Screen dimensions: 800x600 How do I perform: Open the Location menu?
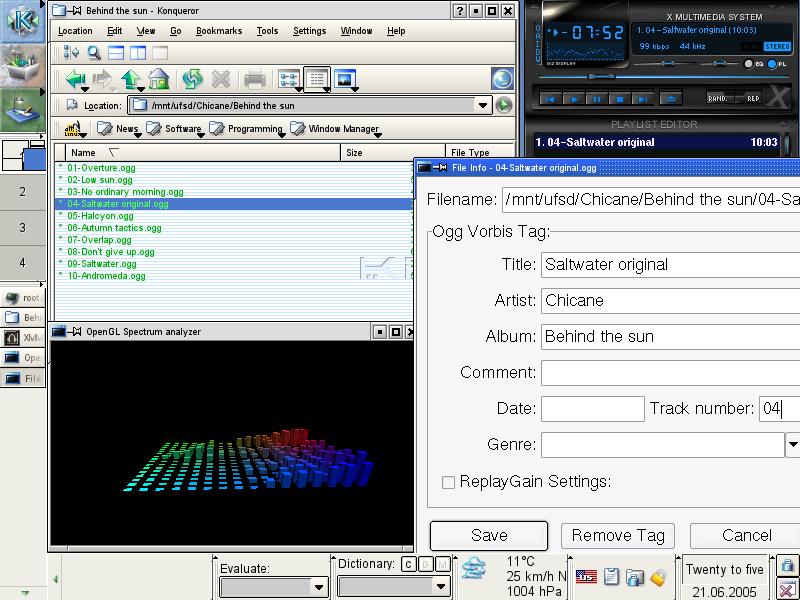coord(75,31)
